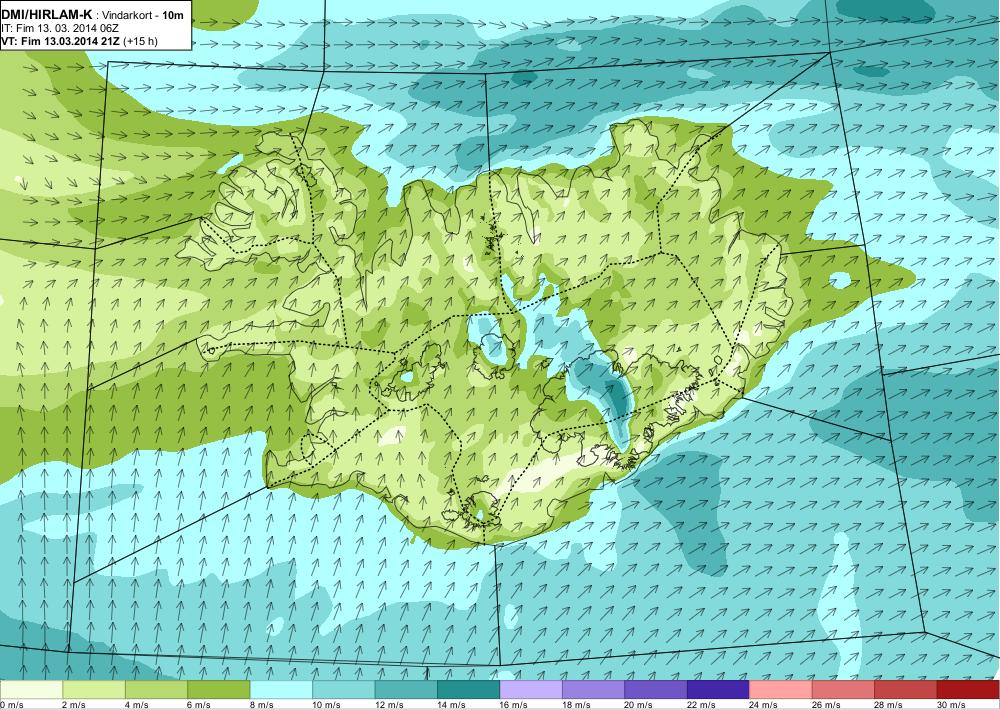
Task: Click the DMI/HIRLAM-K title text
Action: 47,14
